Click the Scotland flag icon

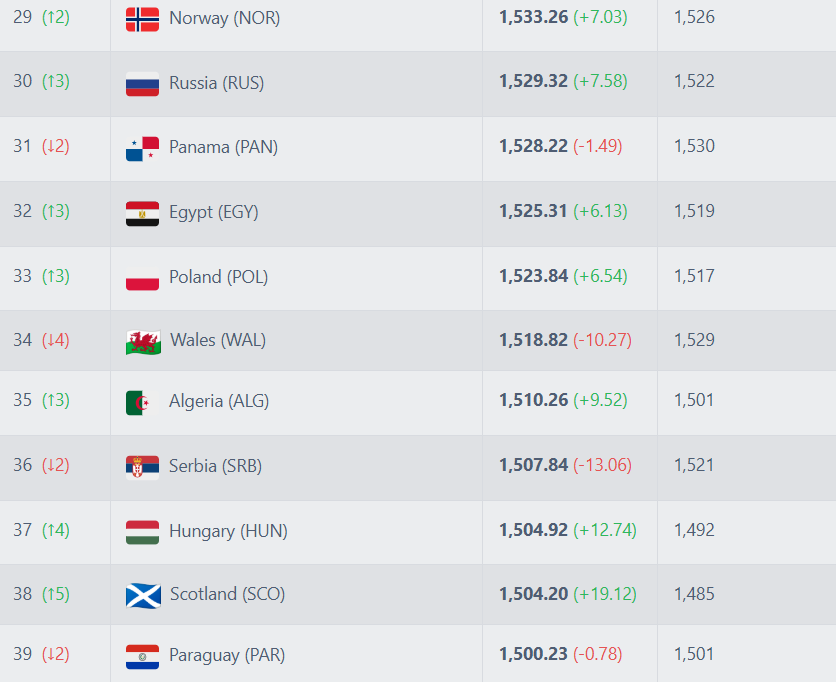142,595
